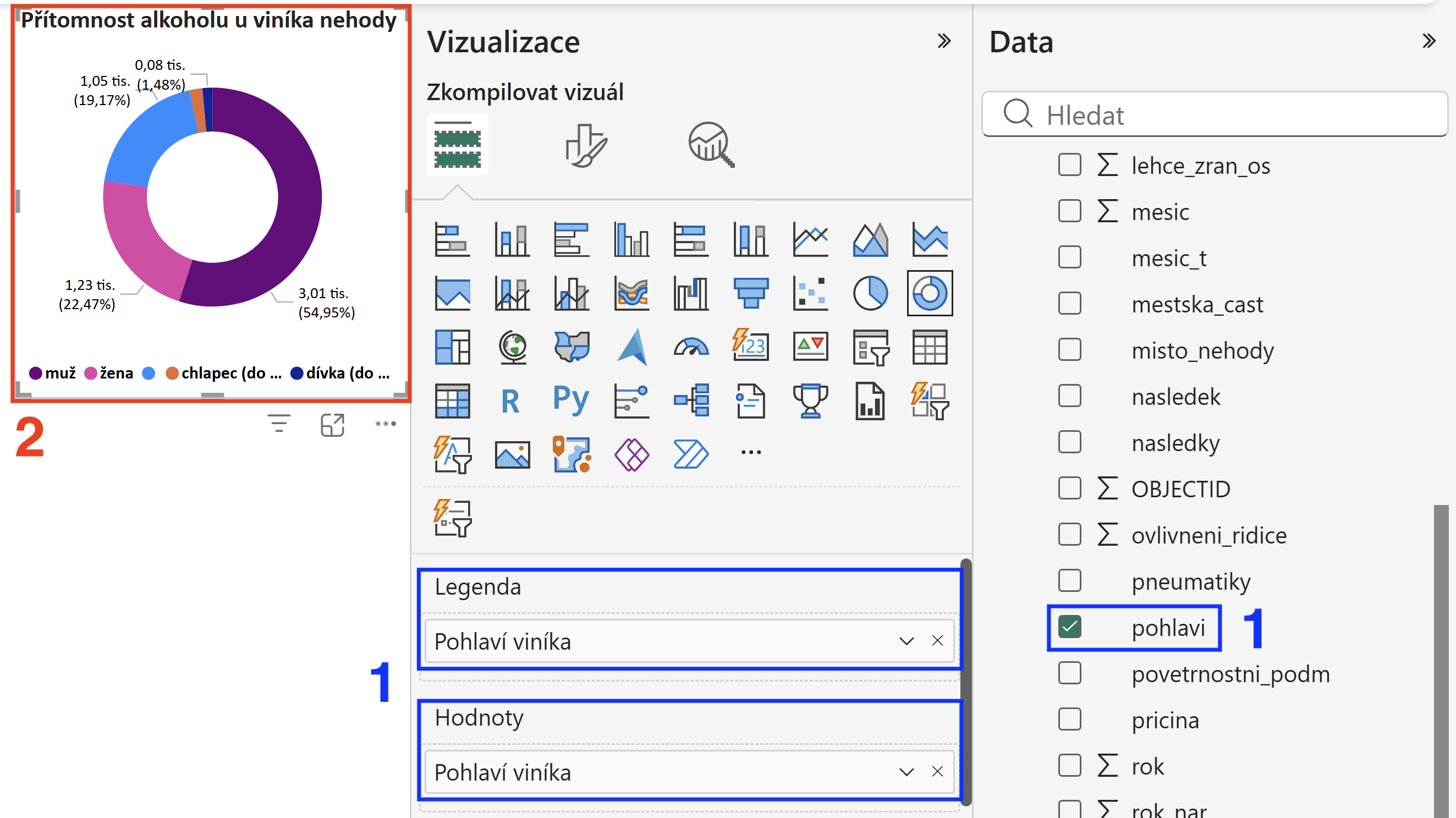Viewport: 1456px width, 818px height.
Task: Select the decomposition tree visual
Action: (691, 401)
